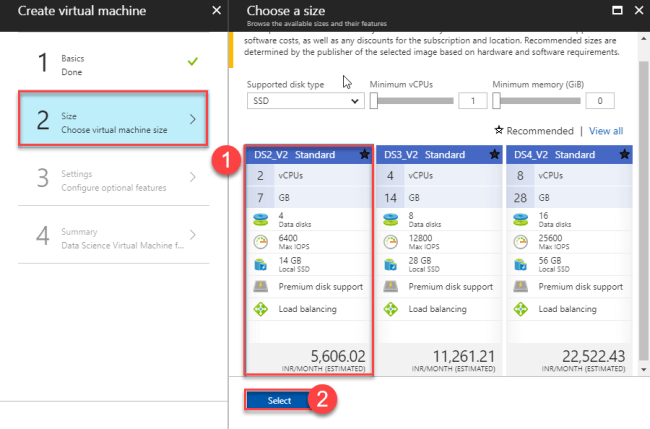This screenshot has width=650, height=429.
Task: Click the data disks icon on the DS2_V2 card
Action: (261, 219)
